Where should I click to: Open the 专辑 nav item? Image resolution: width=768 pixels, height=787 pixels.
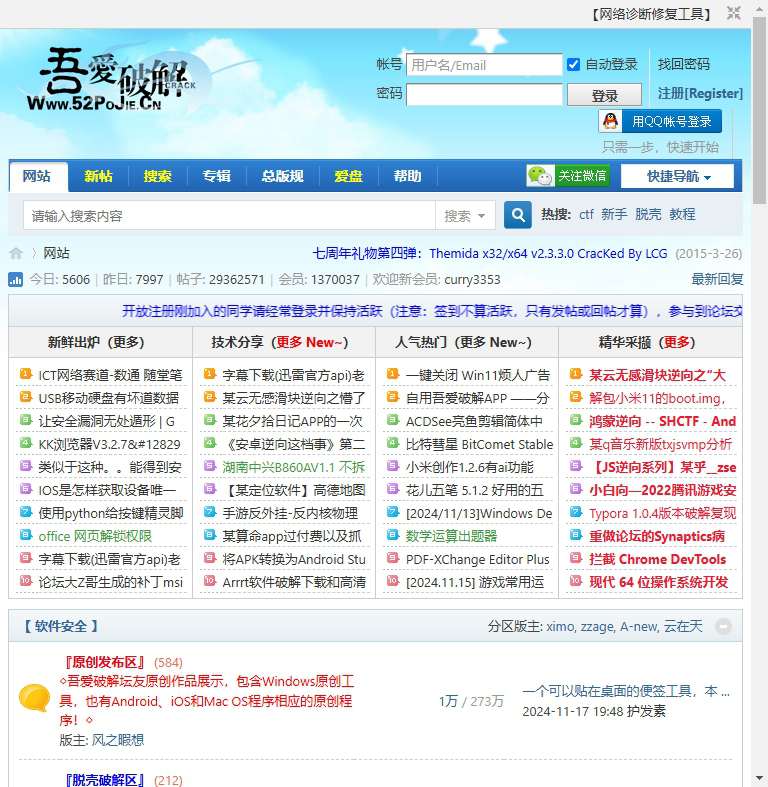coord(216,176)
